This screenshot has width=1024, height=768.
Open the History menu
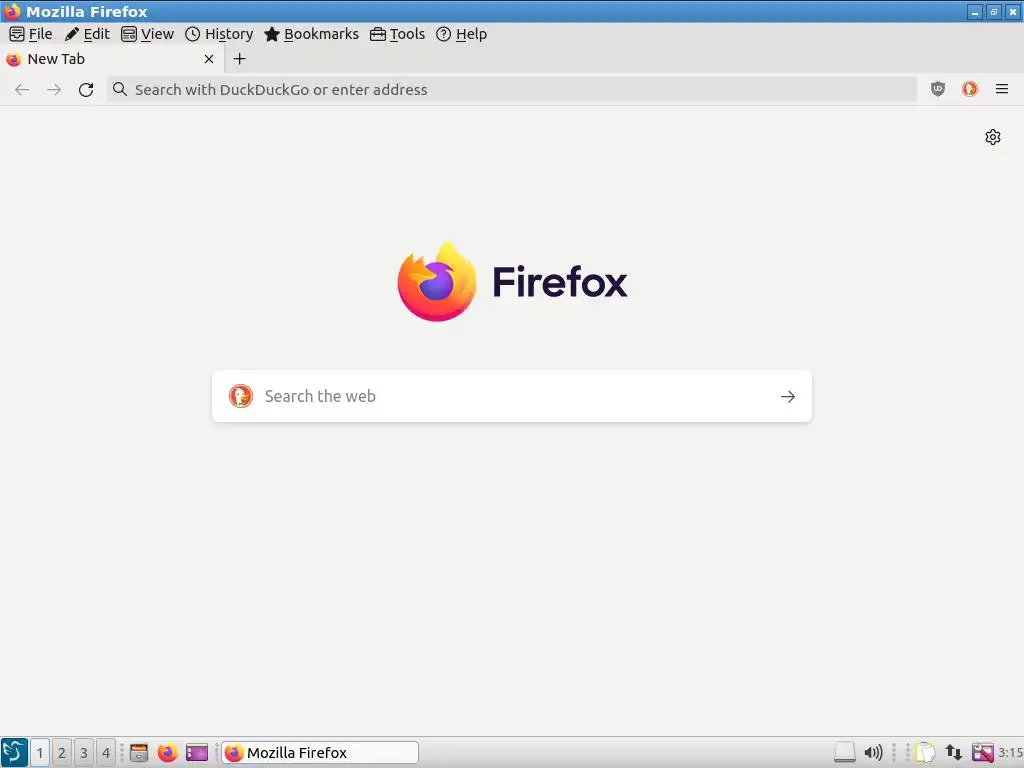point(219,34)
